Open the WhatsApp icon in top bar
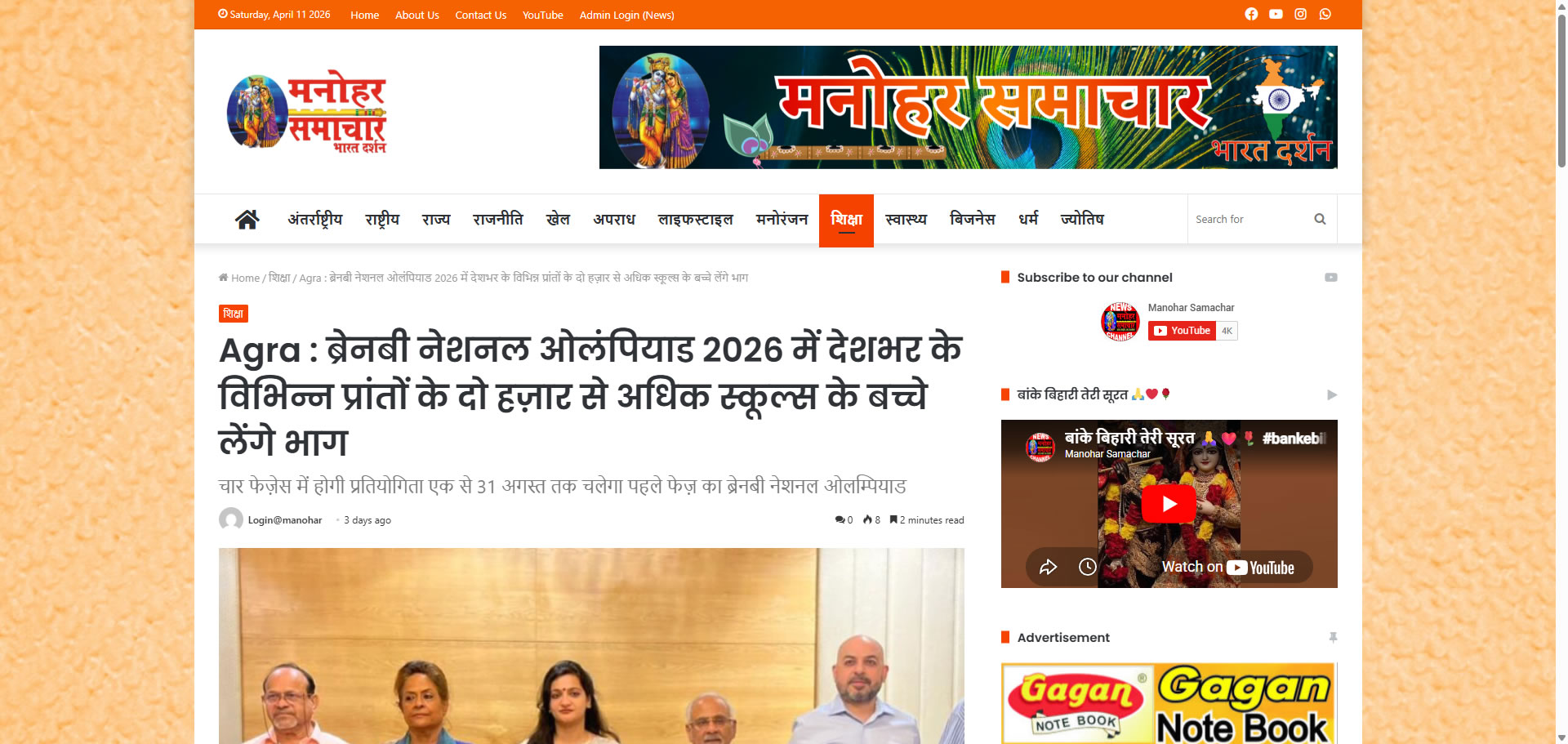This screenshot has height=744, width=1568. [1325, 14]
